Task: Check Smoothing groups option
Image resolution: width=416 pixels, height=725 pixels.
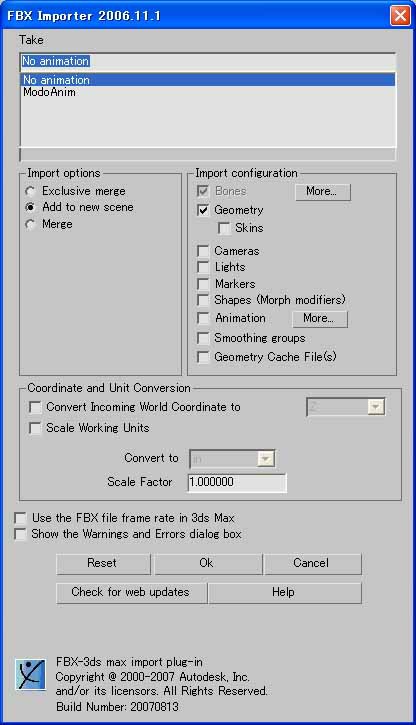Action: [203, 338]
